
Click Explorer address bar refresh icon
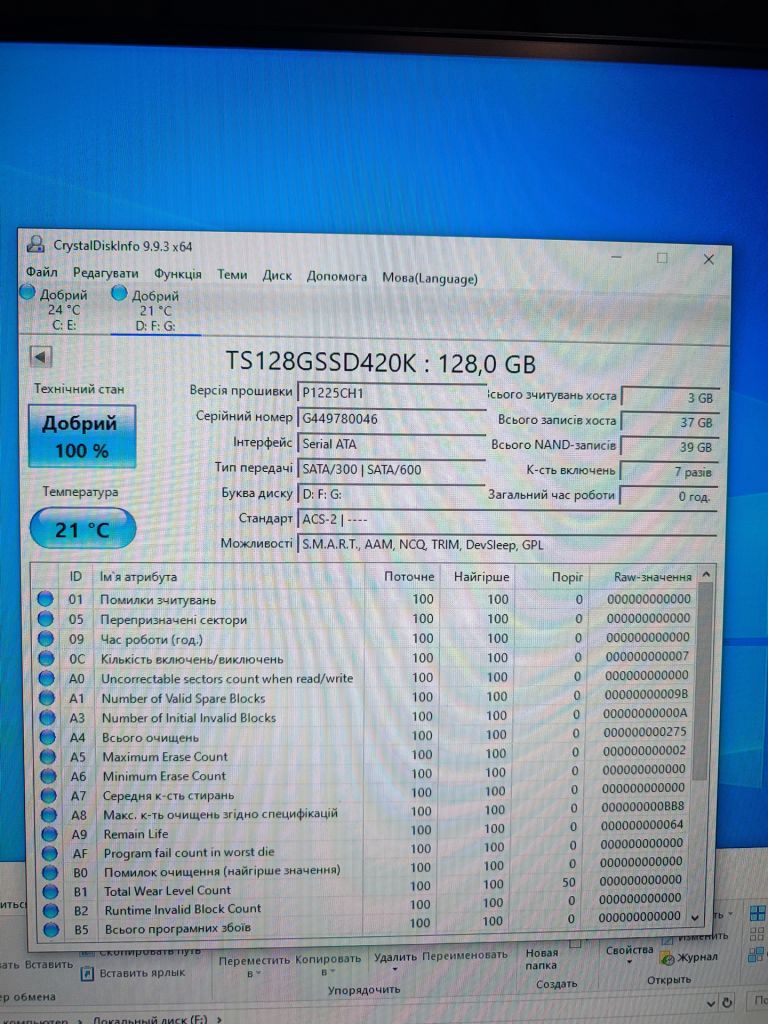coord(728,1002)
